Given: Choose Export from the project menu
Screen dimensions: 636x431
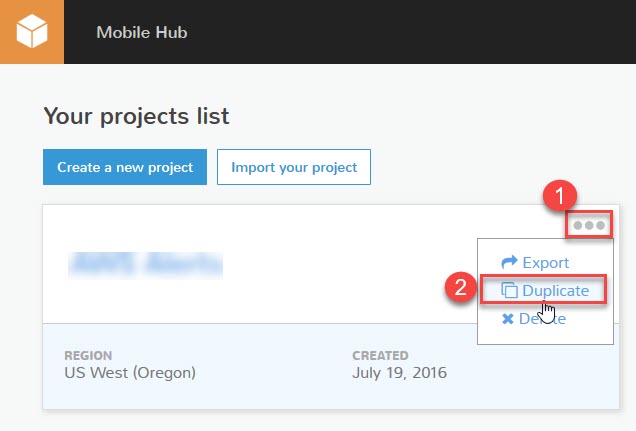Looking at the screenshot, I should [535, 263].
